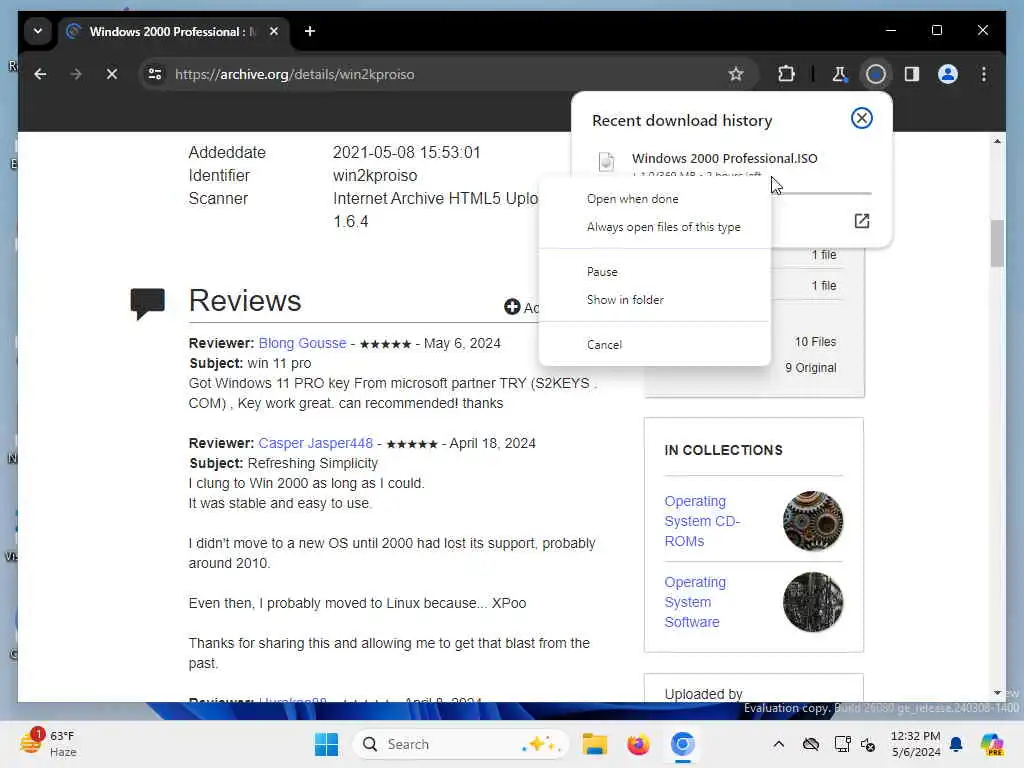
Task: Click the Addeddate value 2021-05-08 15:53:01
Action: pyautogui.click(x=406, y=152)
